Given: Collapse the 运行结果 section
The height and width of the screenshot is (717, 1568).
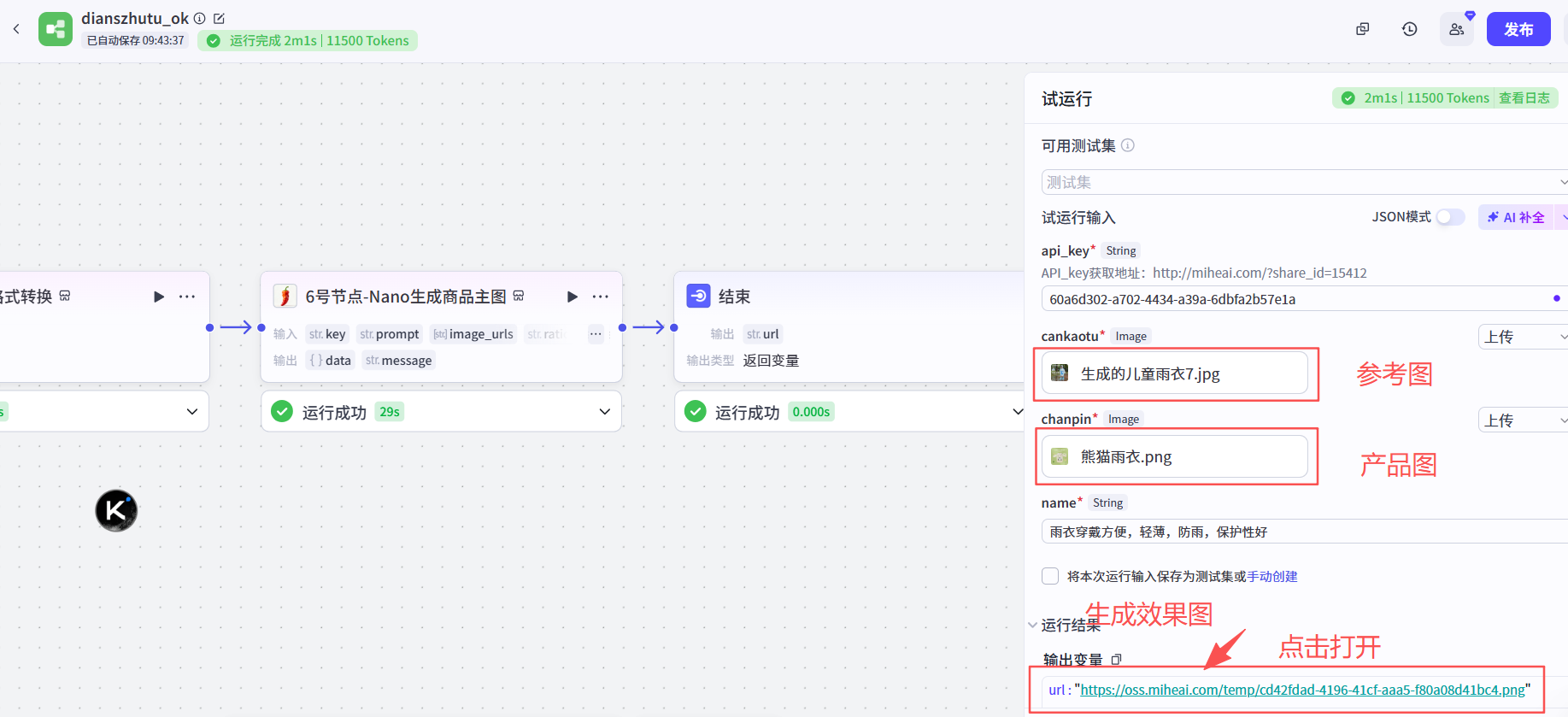Looking at the screenshot, I should click(x=1032, y=626).
